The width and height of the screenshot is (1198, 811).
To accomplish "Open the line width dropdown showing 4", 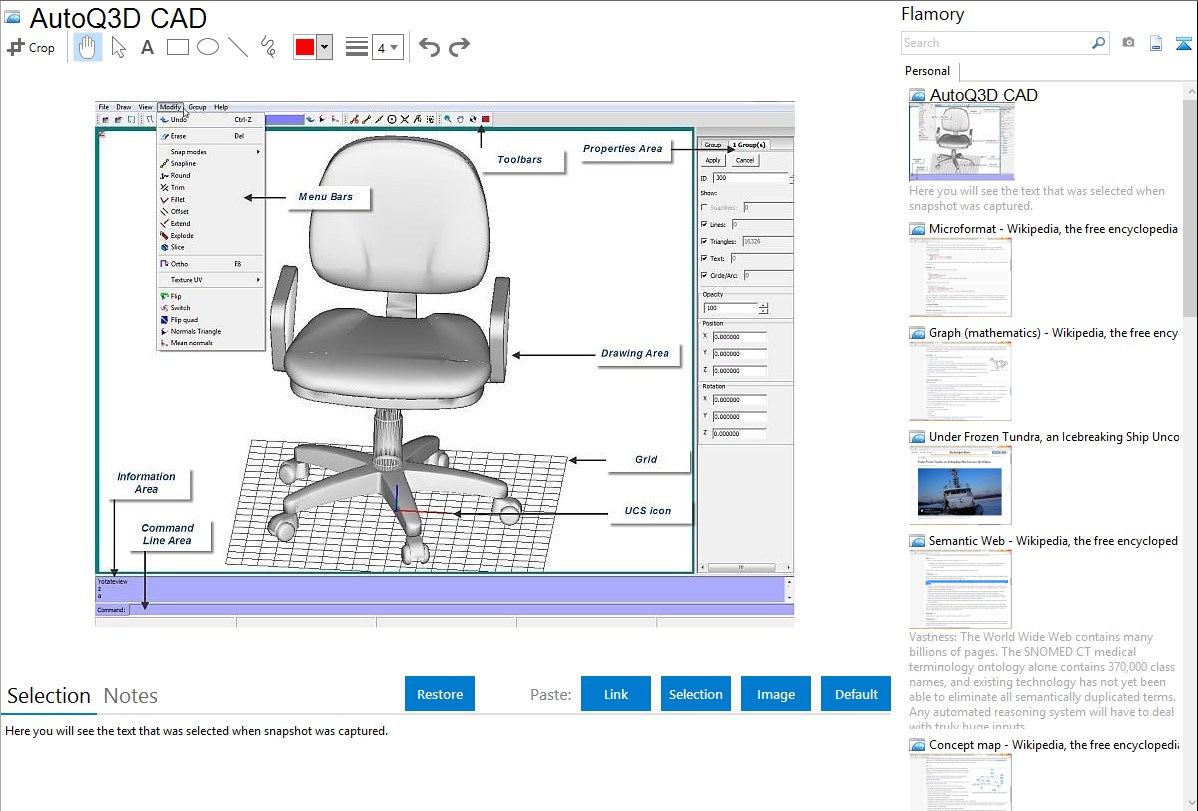I will pyautogui.click(x=387, y=47).
